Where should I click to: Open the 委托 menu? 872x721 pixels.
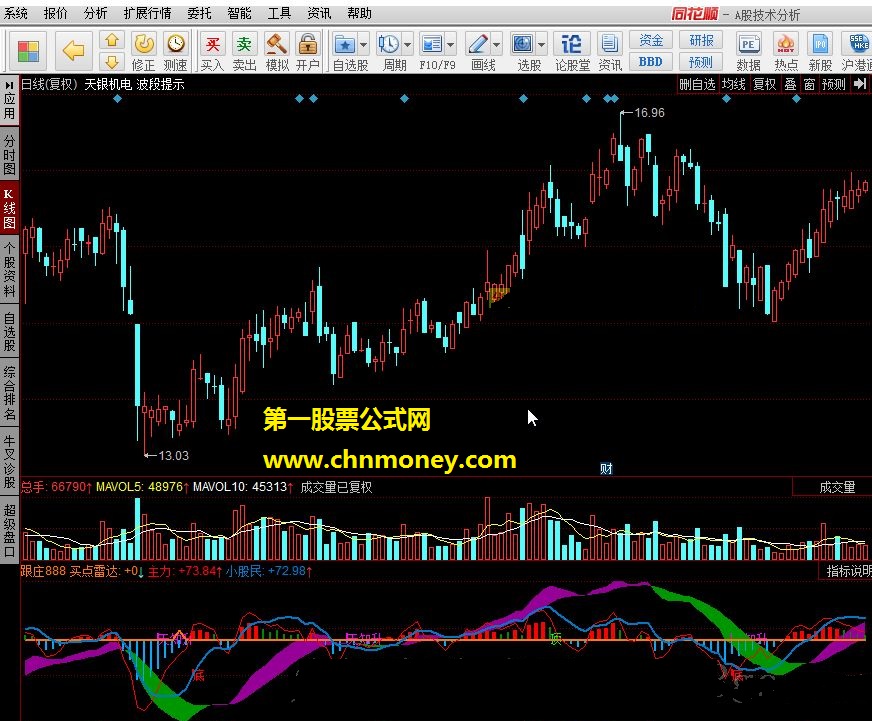click(x=200, y=13)
